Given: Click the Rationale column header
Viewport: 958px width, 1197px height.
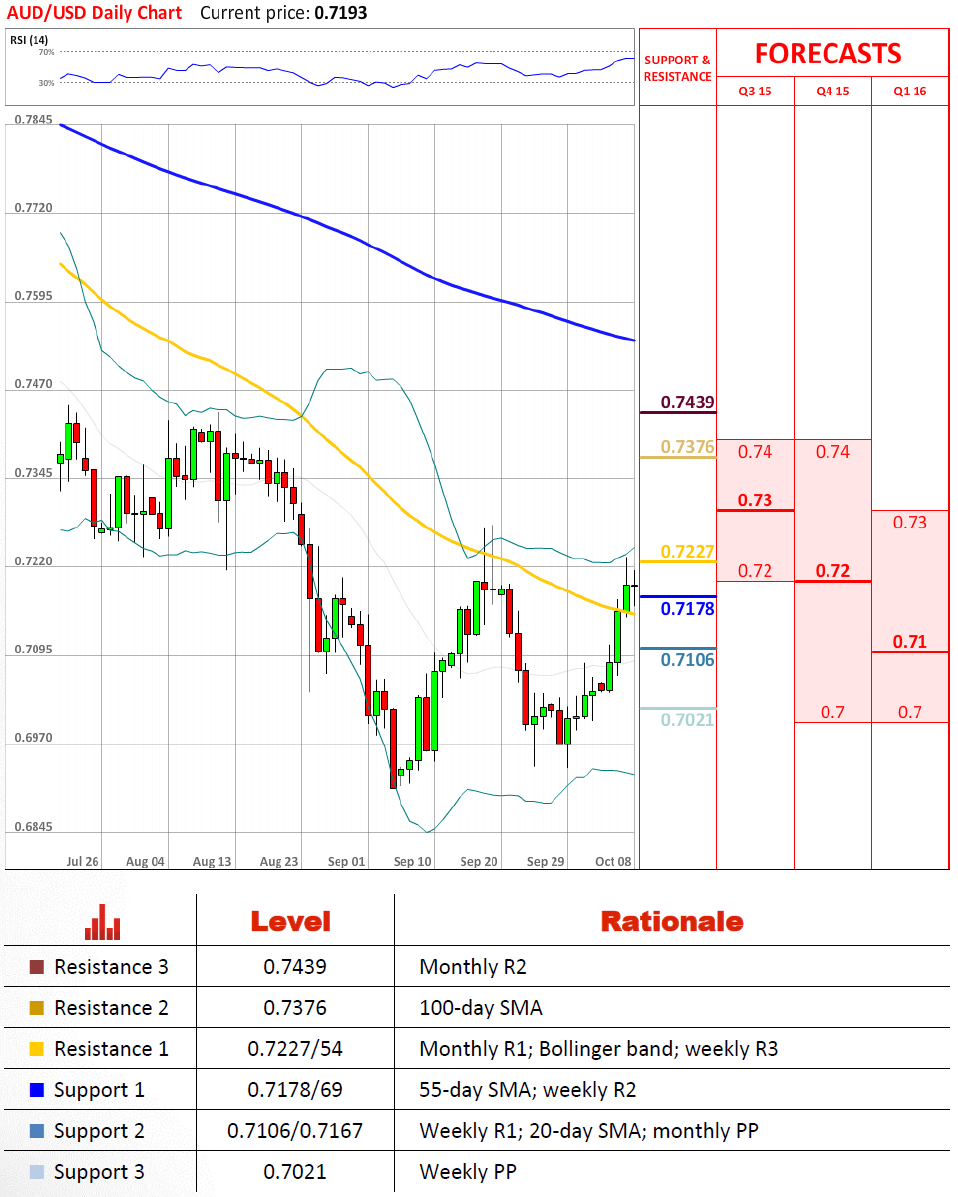Looking at the screenshot, I should (672, 921).
